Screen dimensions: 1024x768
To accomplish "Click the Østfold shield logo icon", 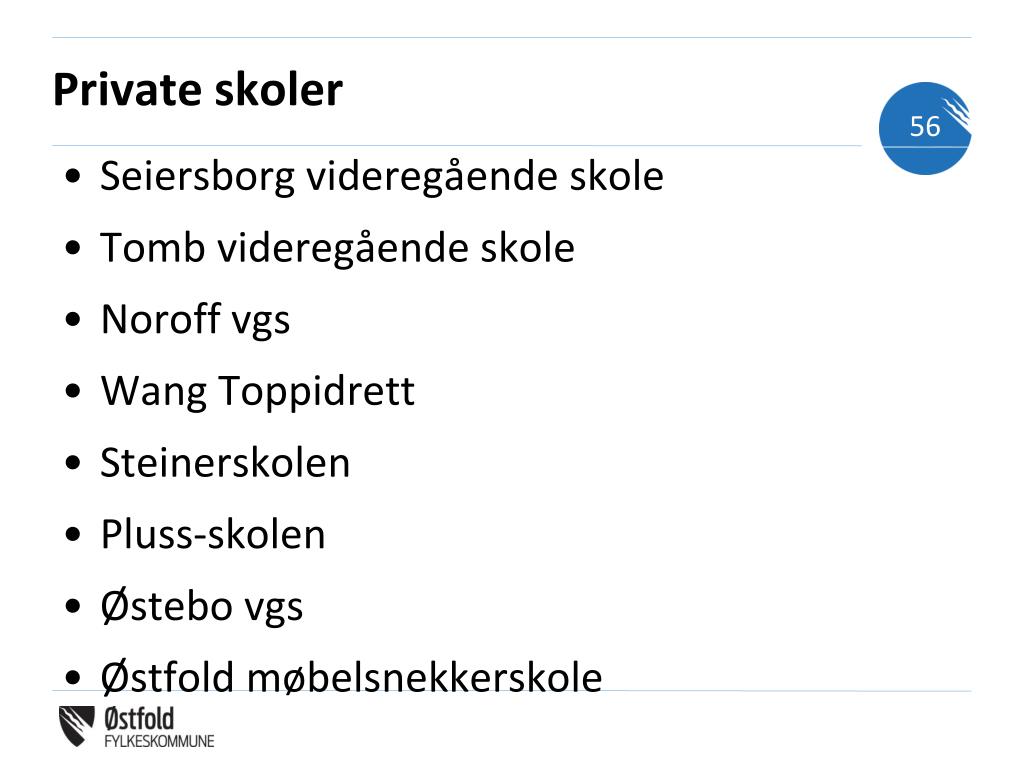I will coord(78,725).
